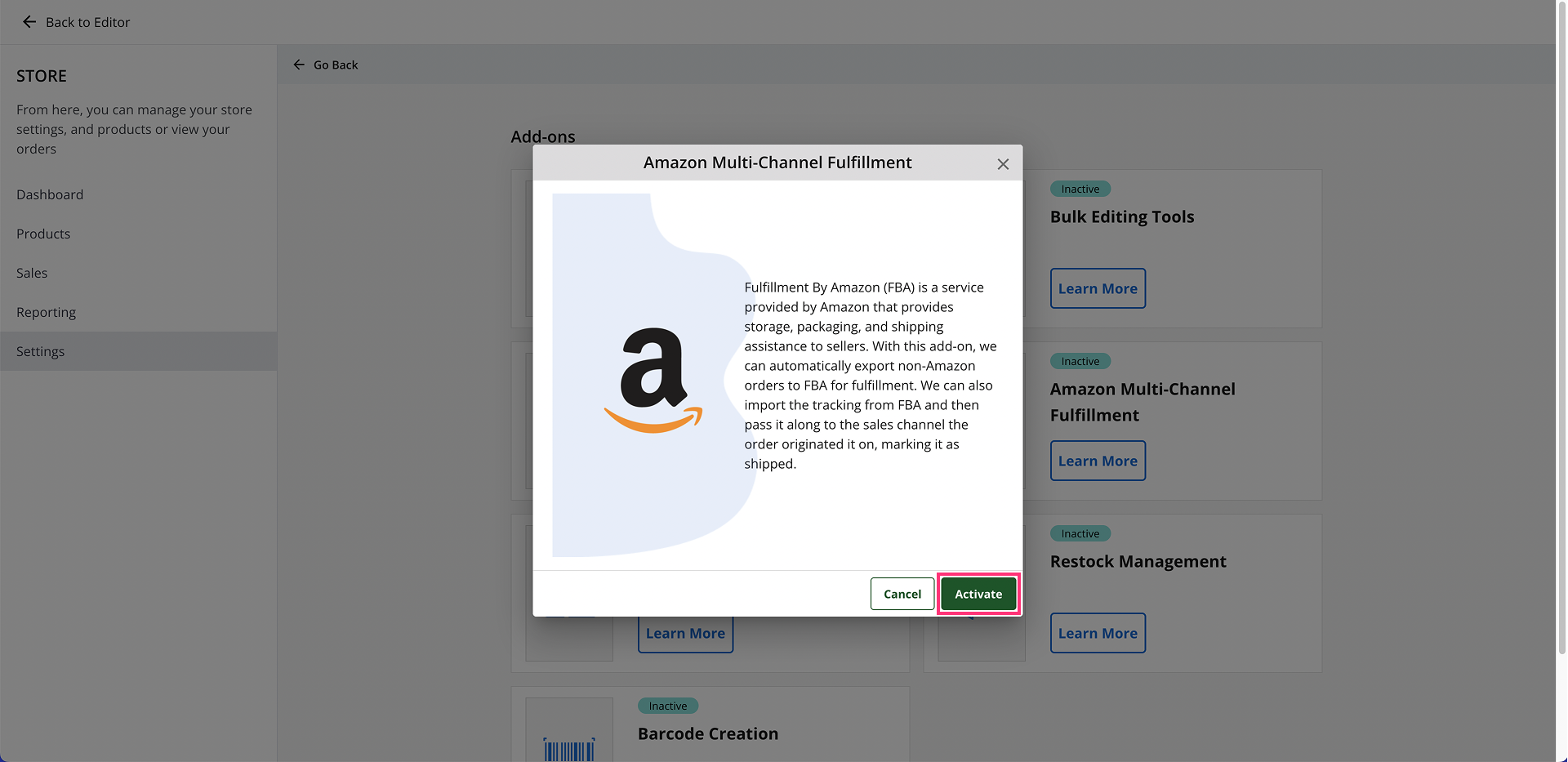Close the Amazon Multi-Channel Fulfillment dialog
Viewport: 1568px width, 762px height.
tap(1003, 164)
